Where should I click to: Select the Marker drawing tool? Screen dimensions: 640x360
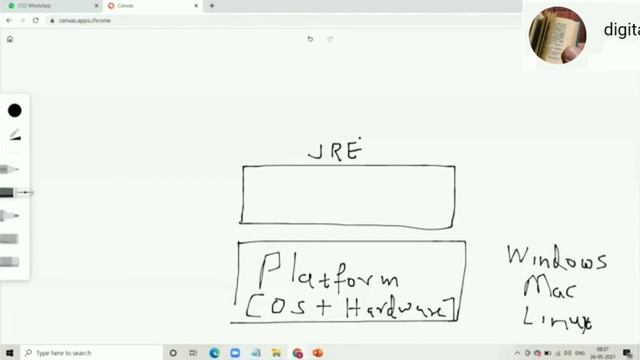[x=9, y=216]
